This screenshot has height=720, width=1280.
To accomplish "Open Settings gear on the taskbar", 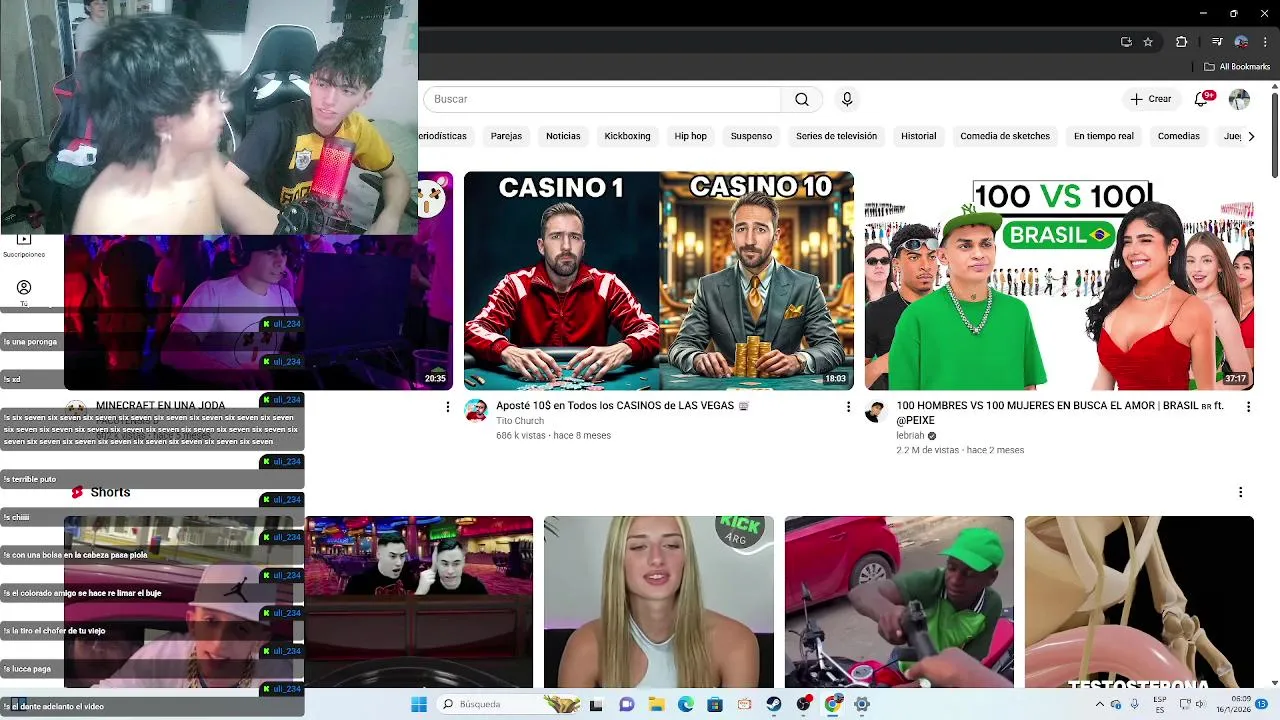I will 862,704.
